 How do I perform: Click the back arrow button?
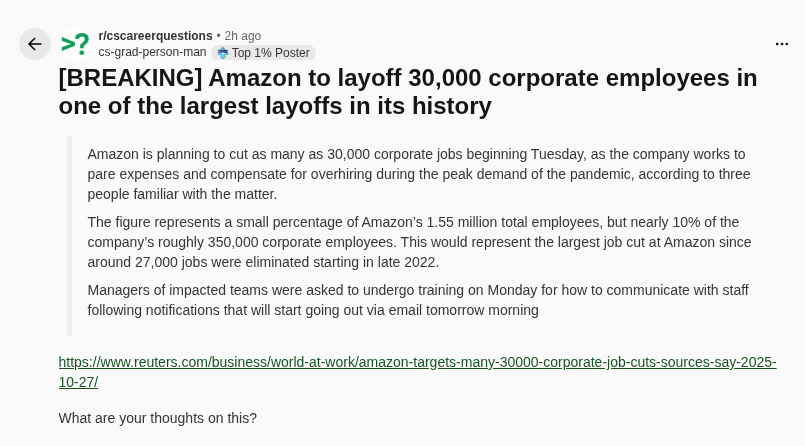[x=35, y=44]
